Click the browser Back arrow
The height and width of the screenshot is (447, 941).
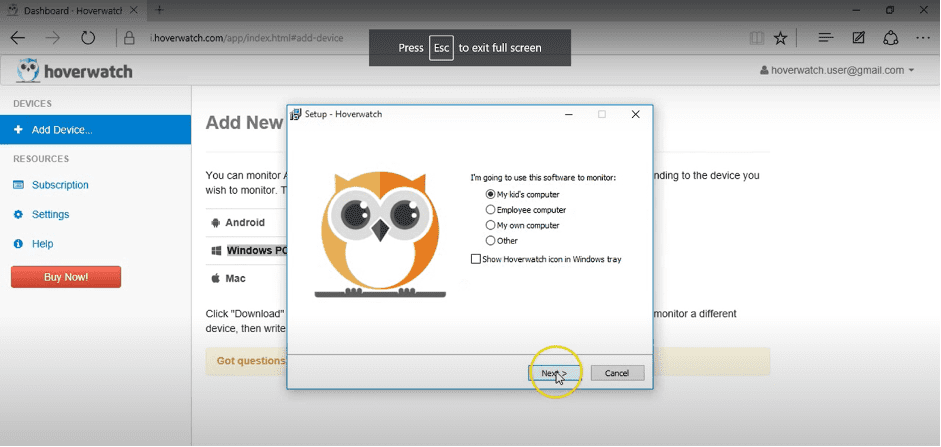click(18, 38)
